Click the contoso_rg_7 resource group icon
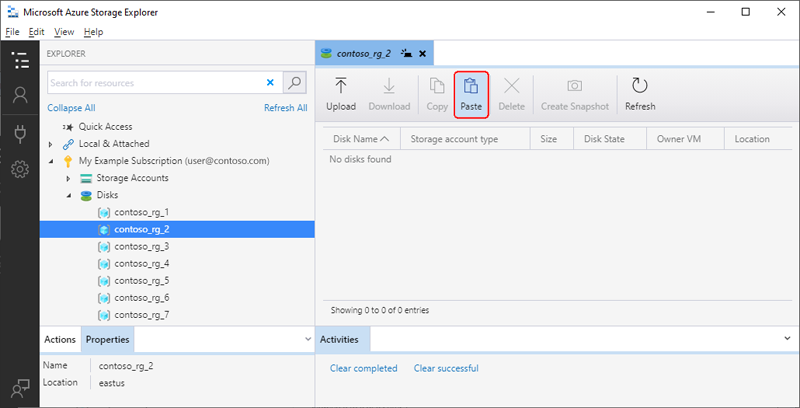 pos(104,315)
